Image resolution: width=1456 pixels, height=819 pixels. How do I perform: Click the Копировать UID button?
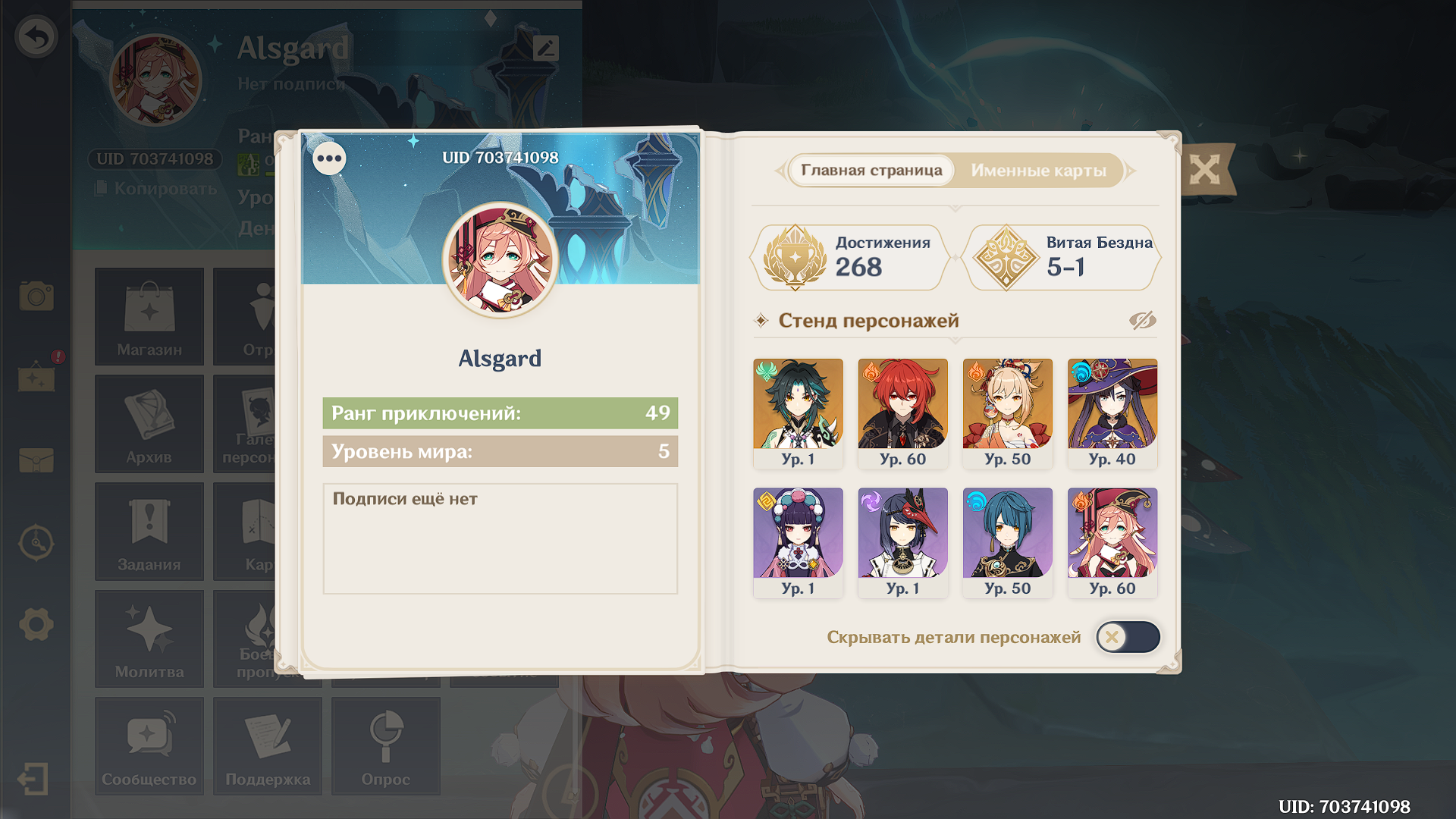tap(156, 188)
